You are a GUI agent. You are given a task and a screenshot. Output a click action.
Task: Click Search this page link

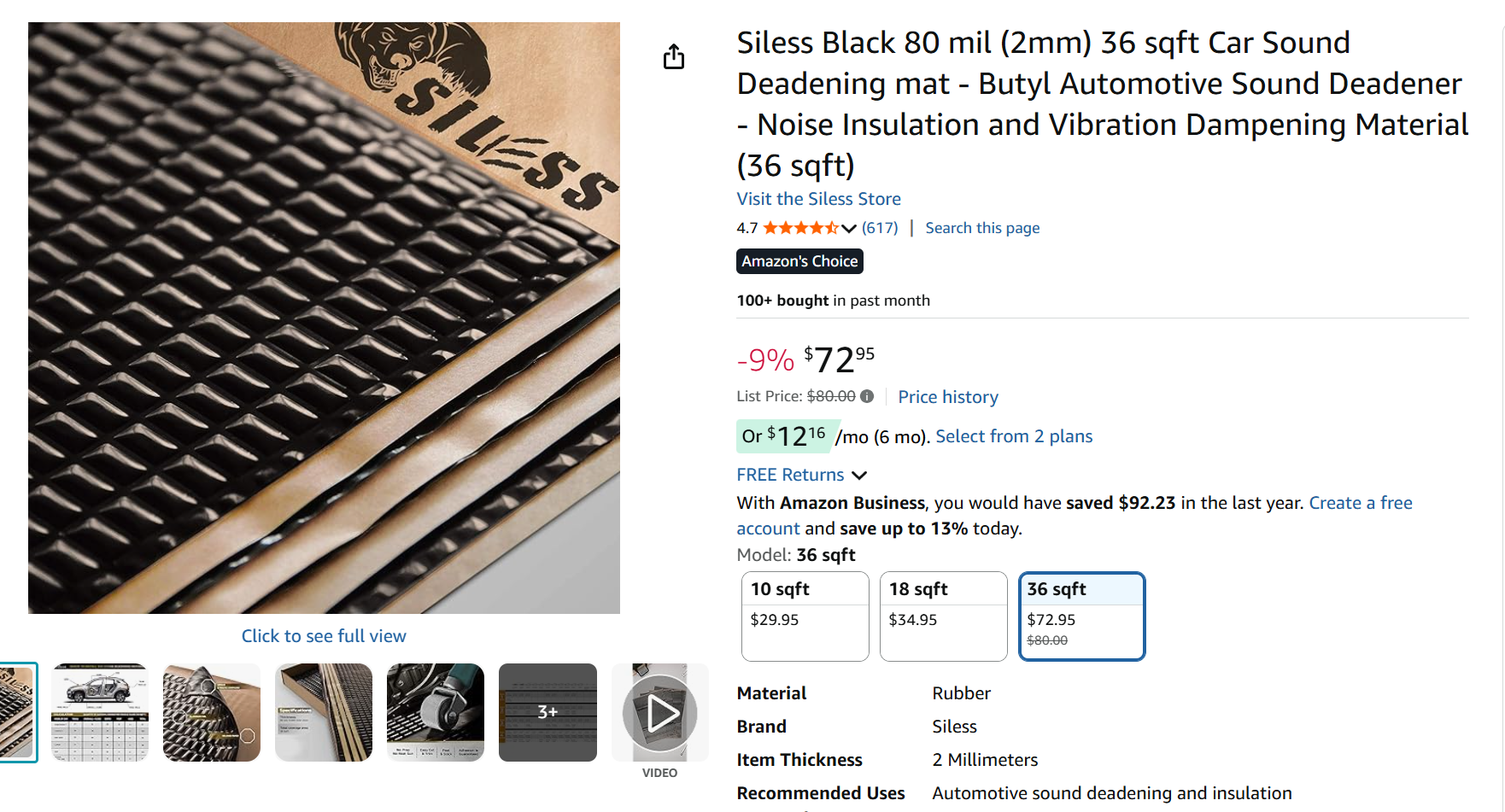(x=982, y=228)
